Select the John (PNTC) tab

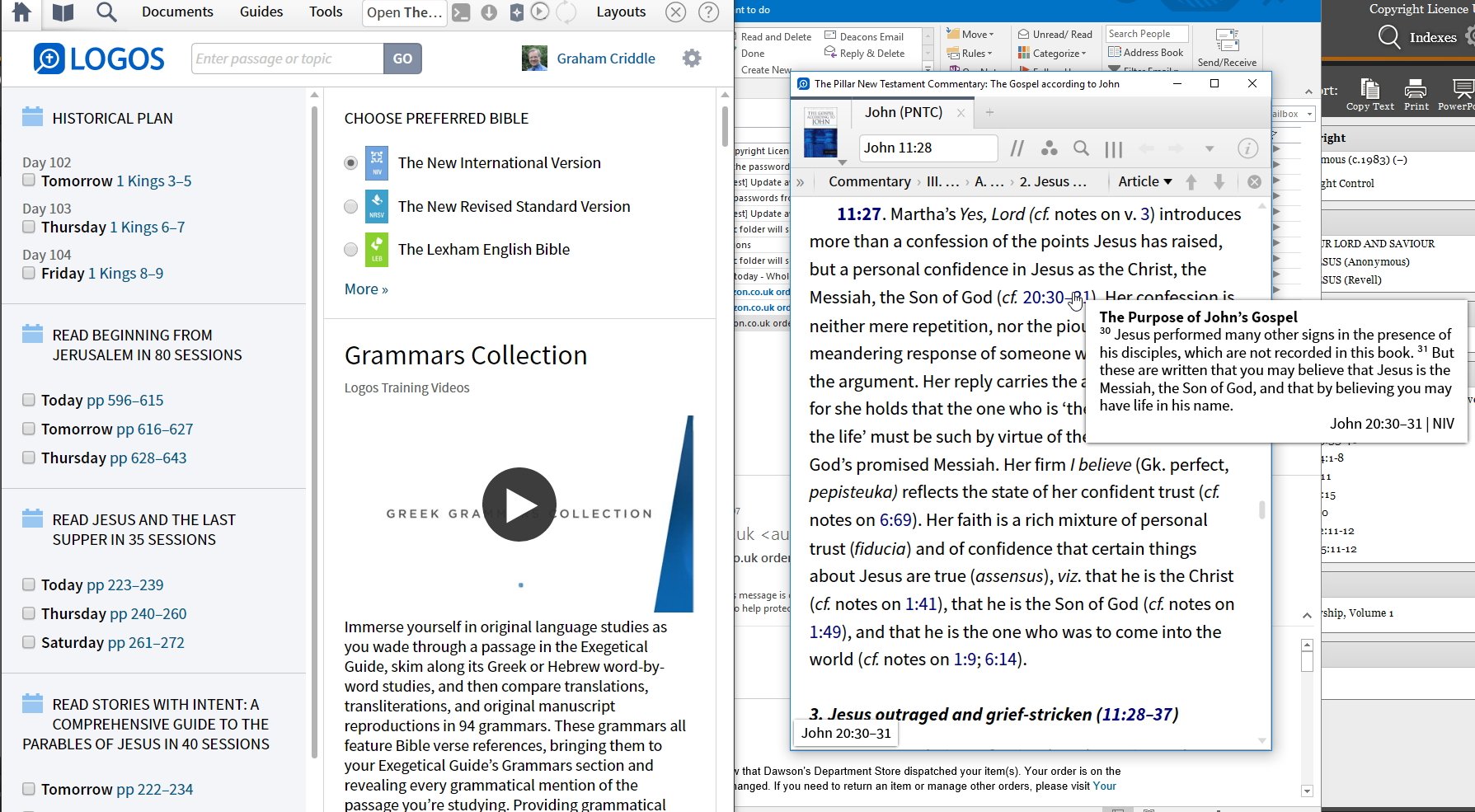coord(904,112)
